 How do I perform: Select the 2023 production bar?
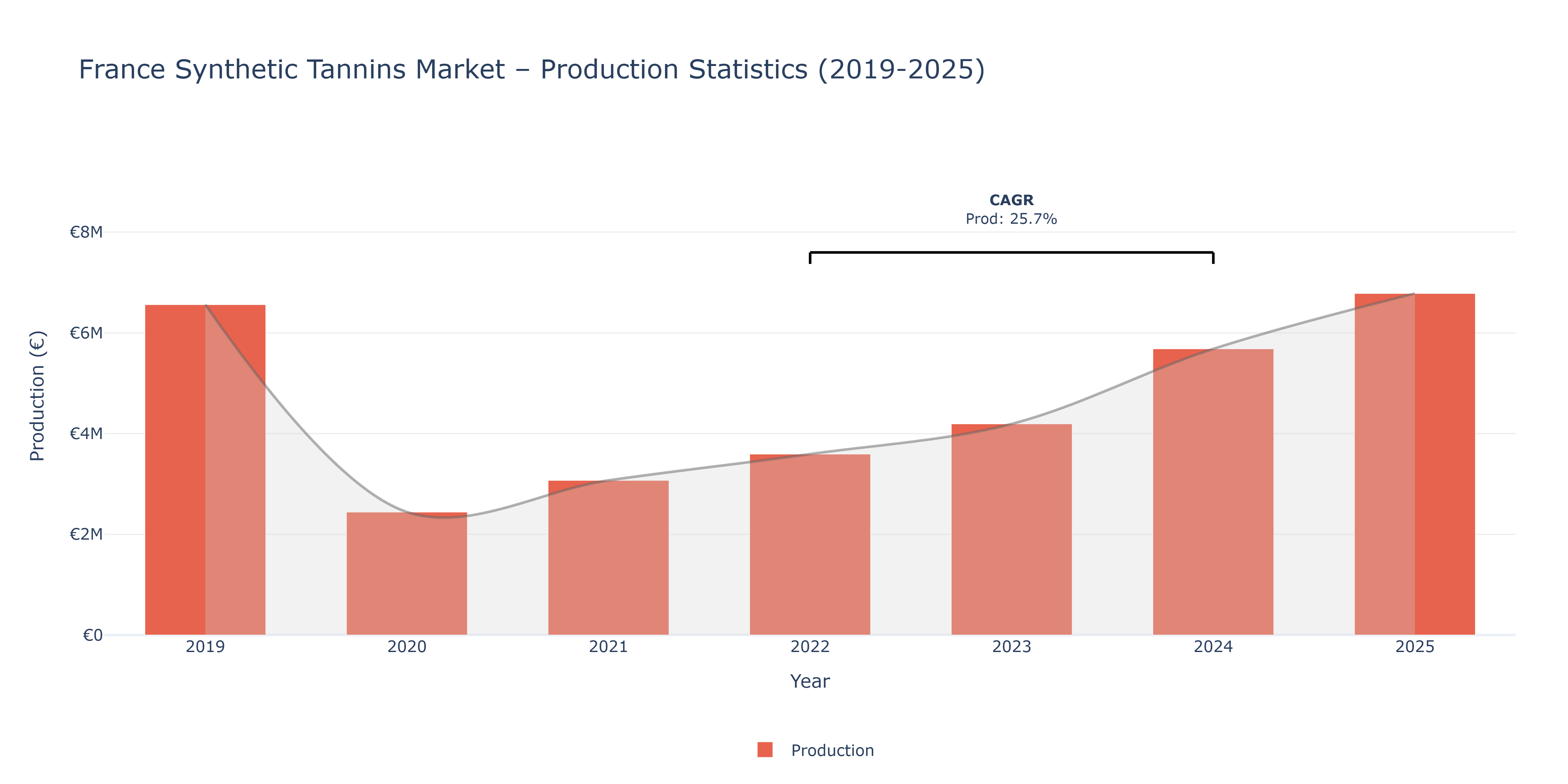[x=1011, y=530]
